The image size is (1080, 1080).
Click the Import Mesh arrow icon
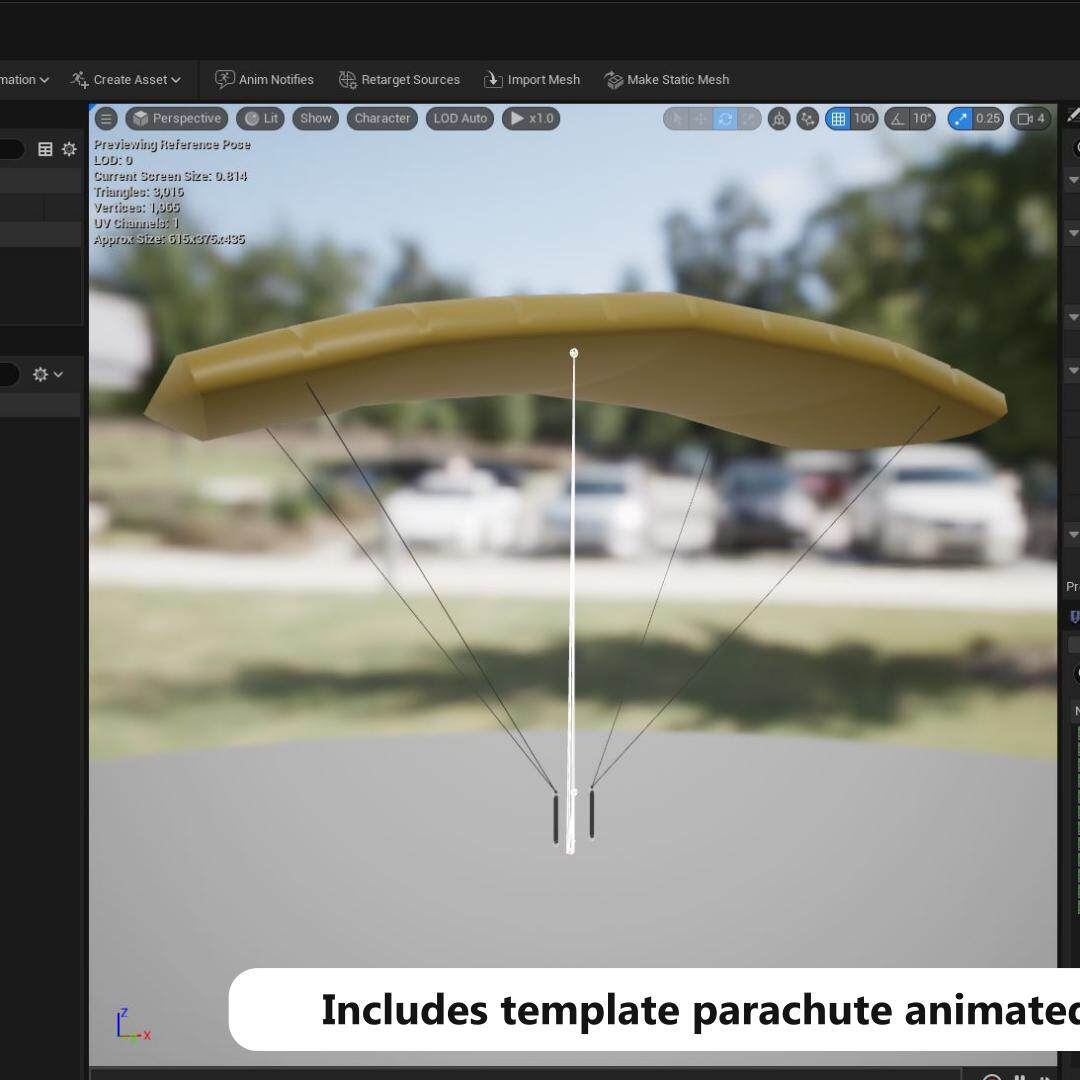(493, 80)
